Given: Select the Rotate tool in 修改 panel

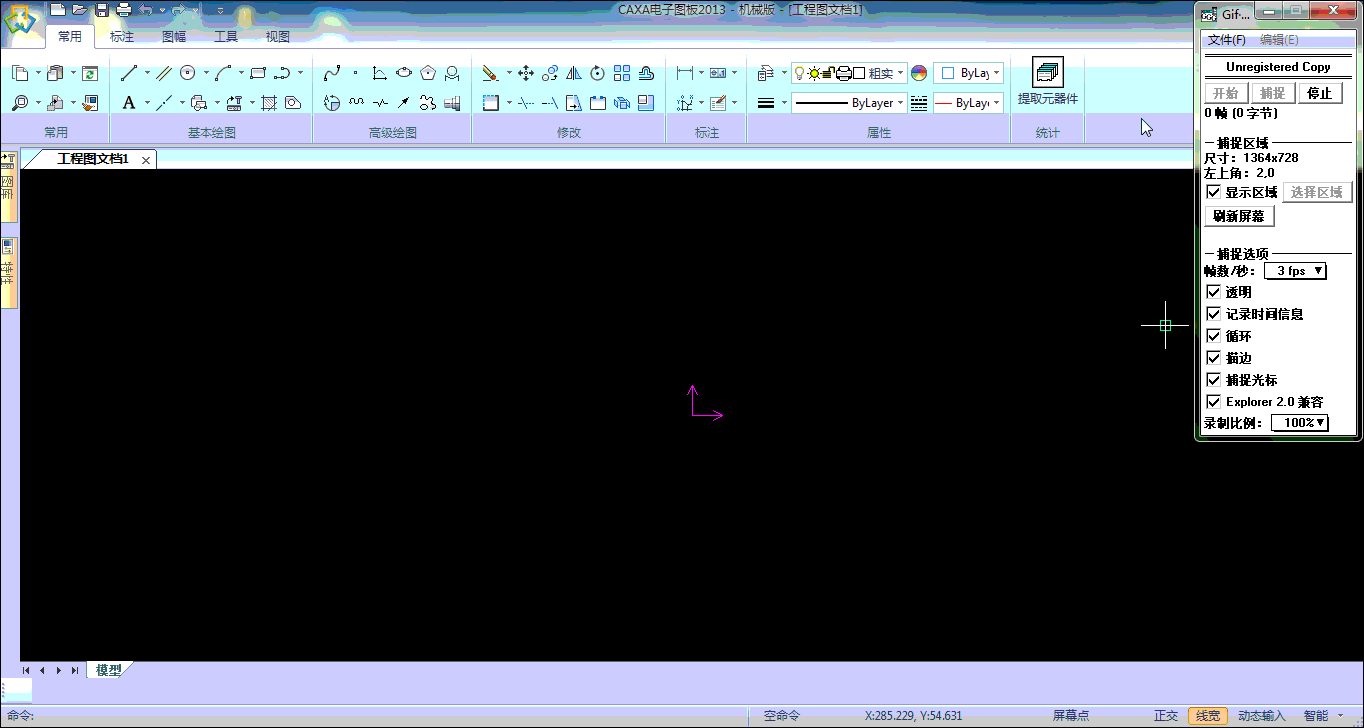Looking at the screenshot, I should coord(598,73).
